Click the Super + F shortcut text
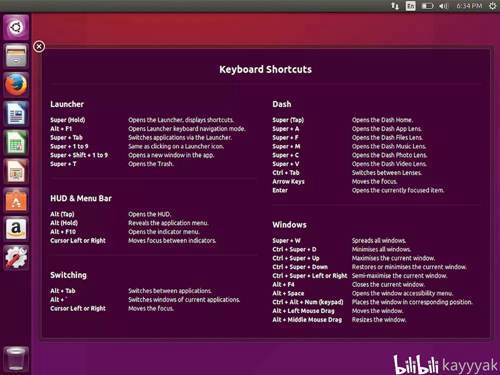The image size is (500, 375). 285,137
